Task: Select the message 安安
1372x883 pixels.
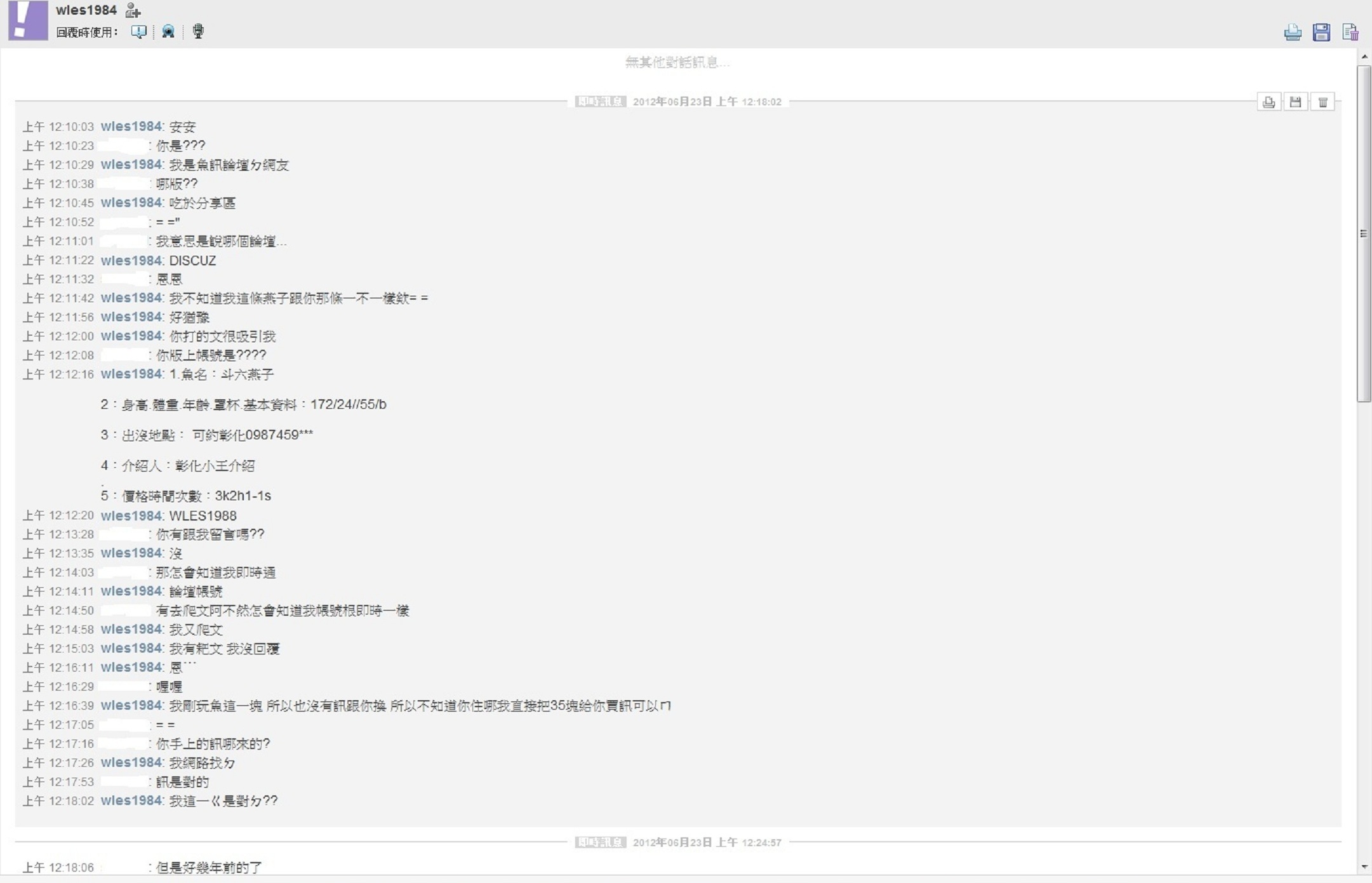Action: point(182,127)
